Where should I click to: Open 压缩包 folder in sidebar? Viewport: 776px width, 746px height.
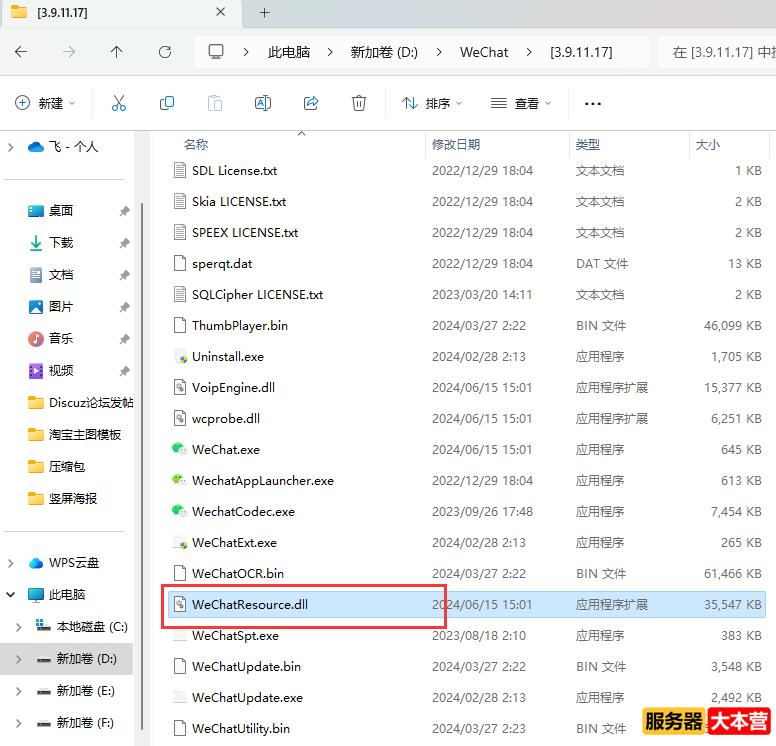click(67, 466)
